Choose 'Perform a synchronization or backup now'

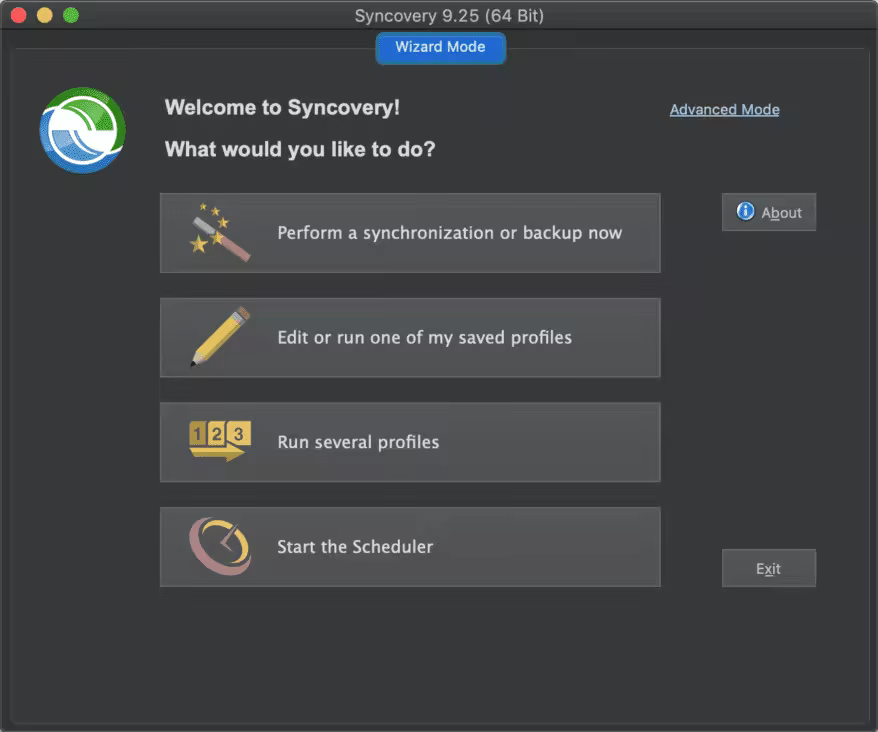point(410,233)
